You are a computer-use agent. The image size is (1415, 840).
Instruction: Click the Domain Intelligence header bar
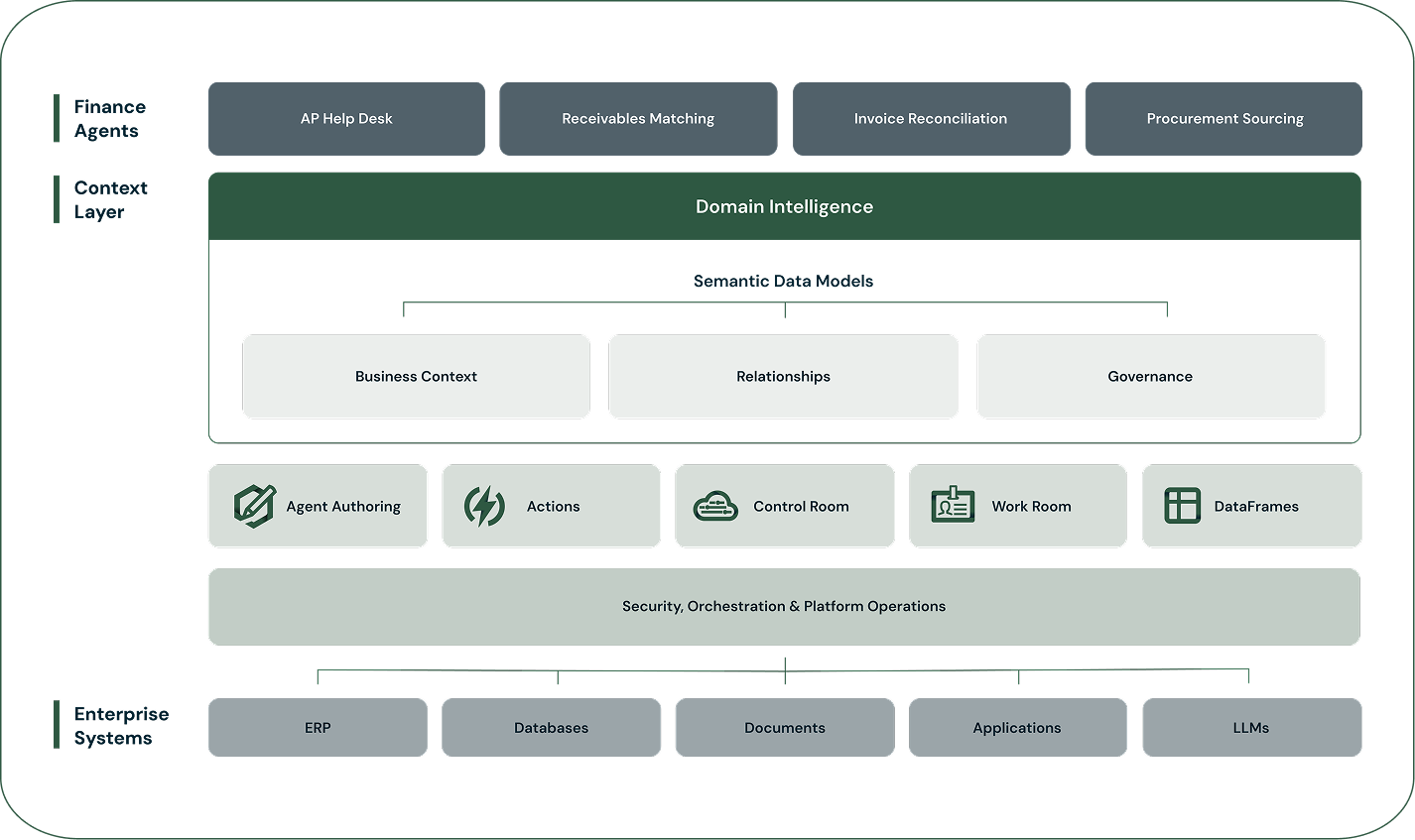coord(784,206)
